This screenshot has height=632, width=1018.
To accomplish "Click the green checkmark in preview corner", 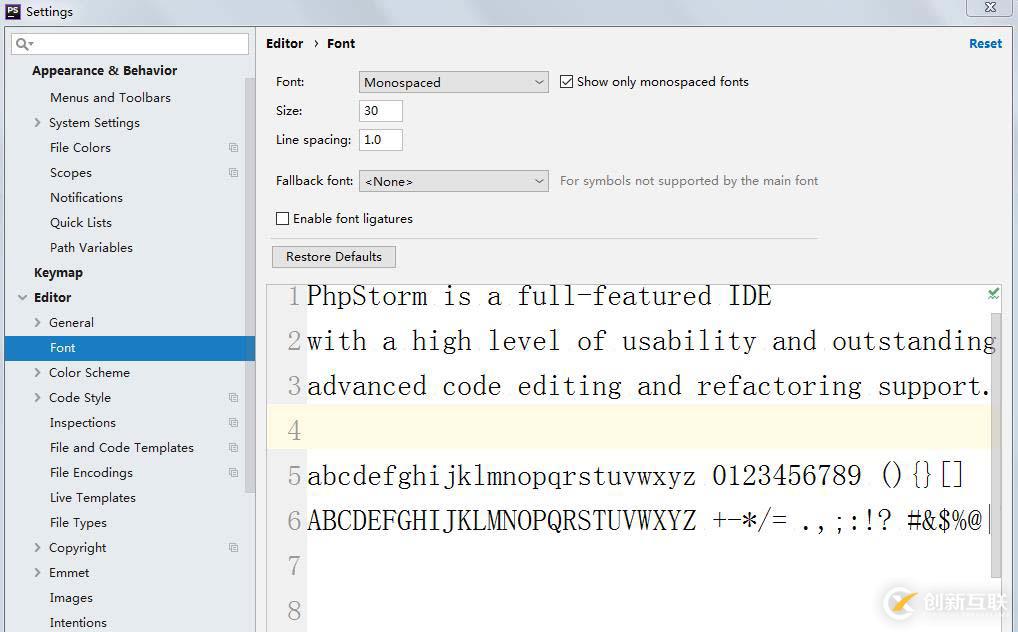I will point(993,294).
